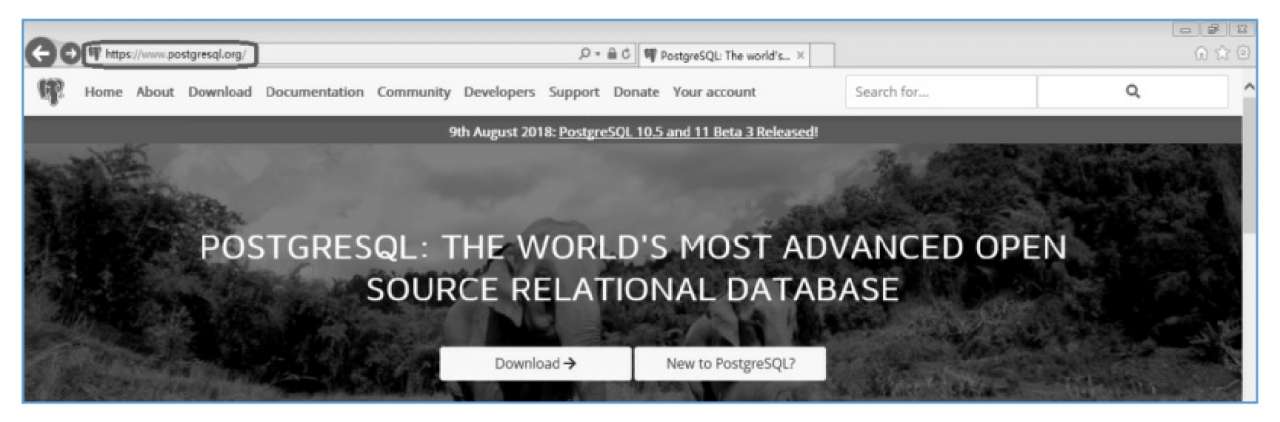
Task: Open the Developers navigation link
Action: tap(499, 92)
